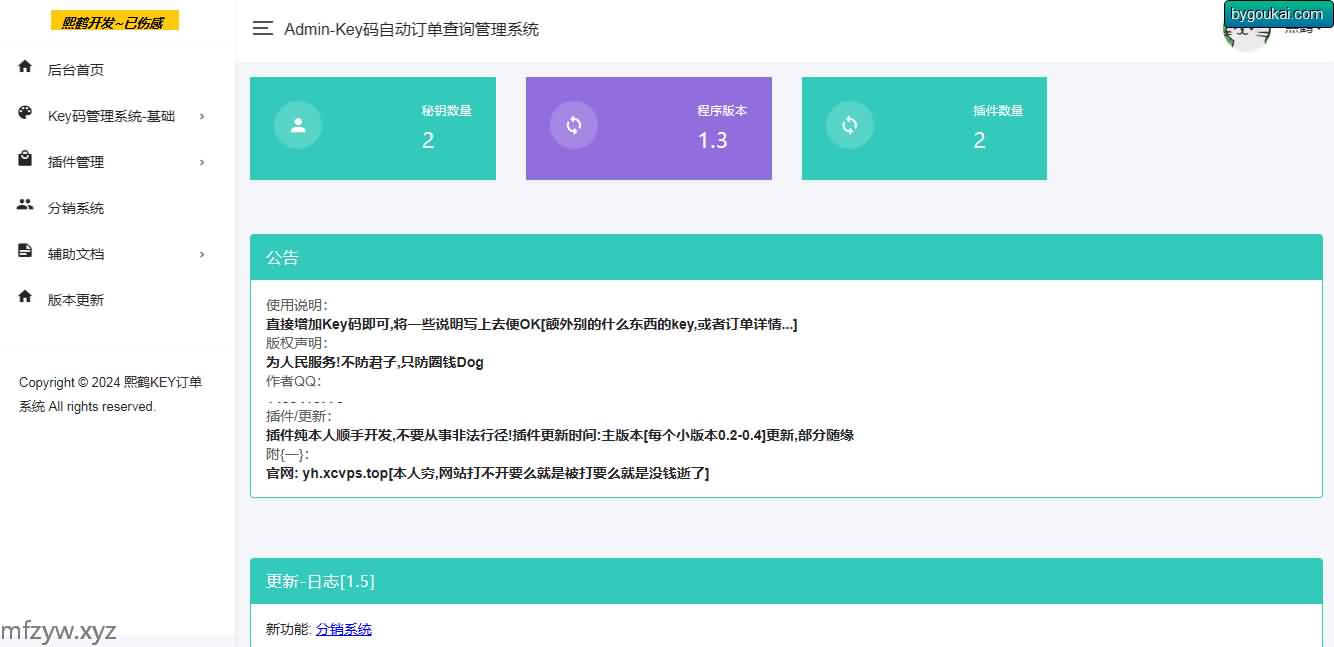Click the home icon beside 版本更新
The height and width of the screenshot is (647, 1334).
(25, 297)
